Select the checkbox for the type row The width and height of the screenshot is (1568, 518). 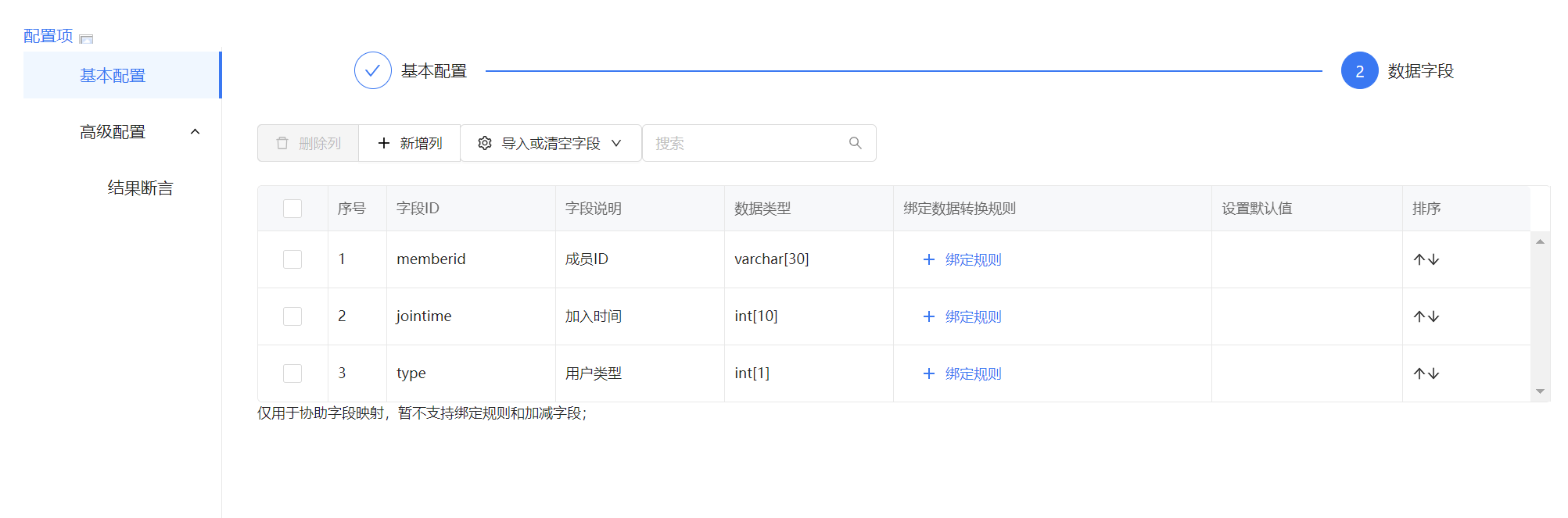292,373
